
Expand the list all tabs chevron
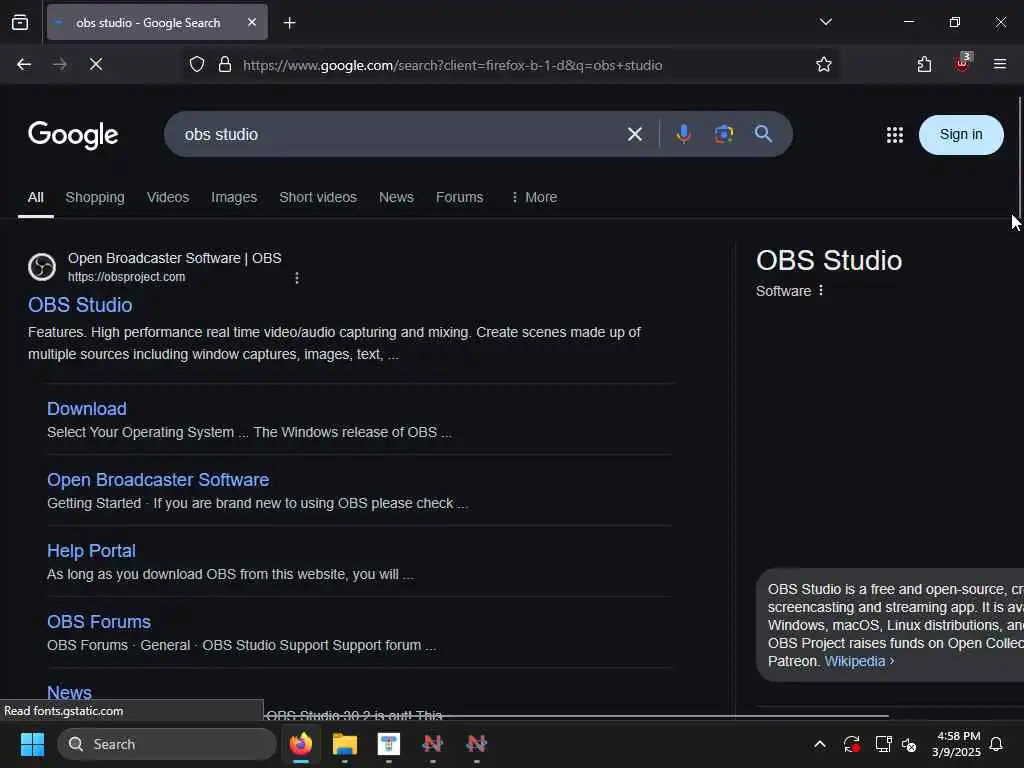pyautogui.click(x=825, y=22)
